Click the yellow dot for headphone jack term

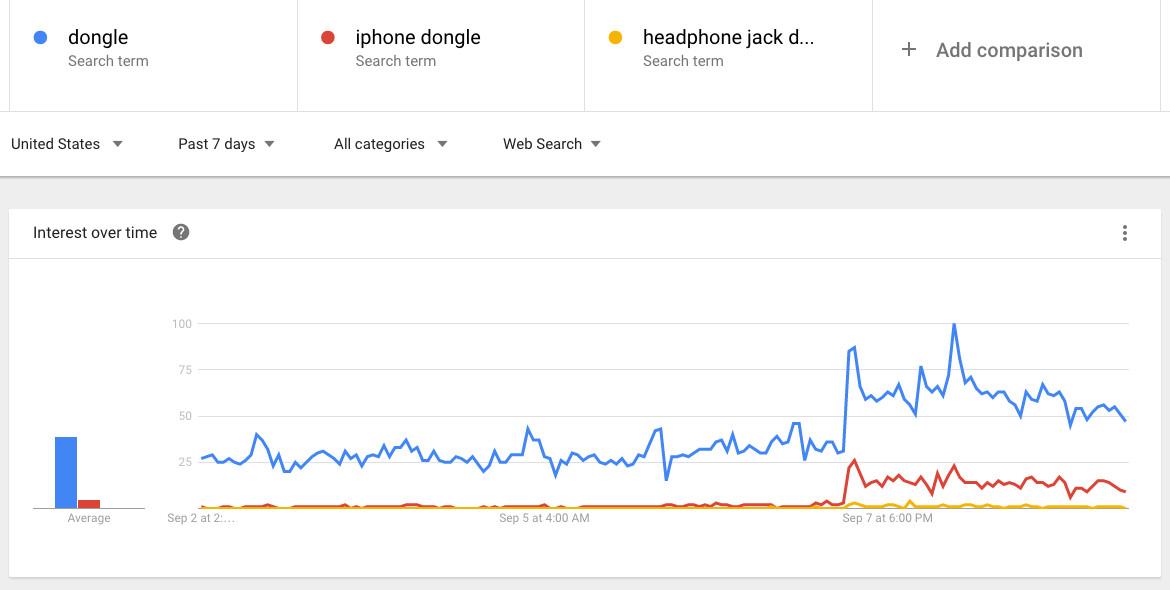615,38
